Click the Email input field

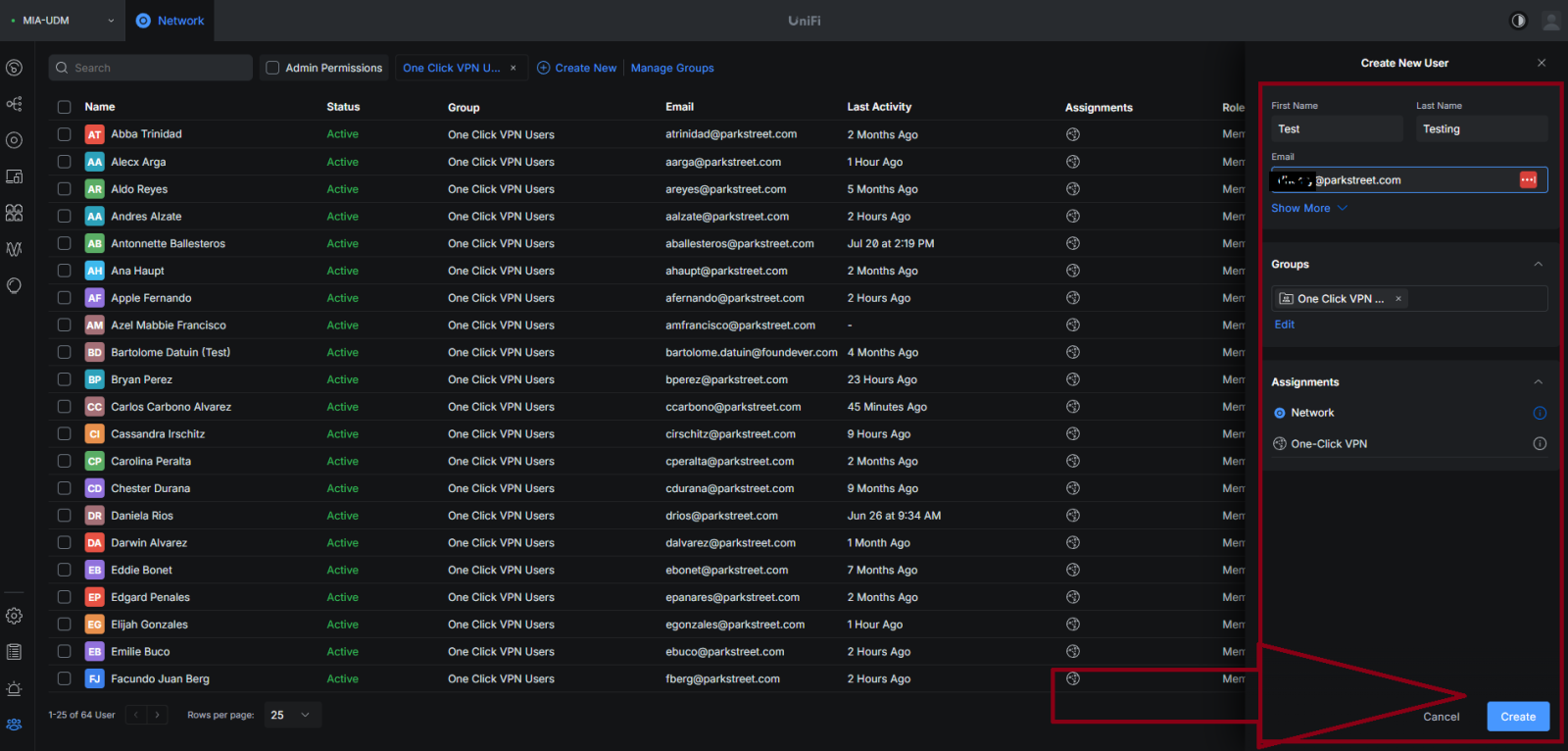pos(1409,179)
